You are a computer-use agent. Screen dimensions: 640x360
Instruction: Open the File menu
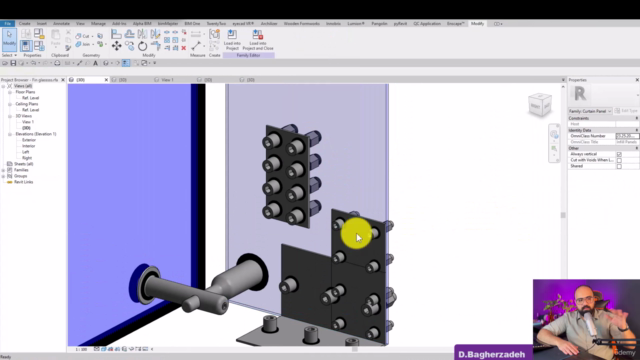coord(7,24)
